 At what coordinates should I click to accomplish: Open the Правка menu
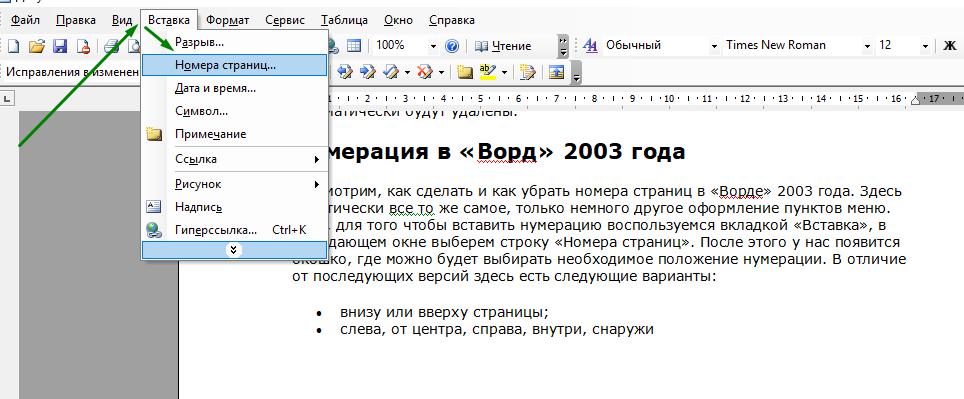click(x=76, y=20)
